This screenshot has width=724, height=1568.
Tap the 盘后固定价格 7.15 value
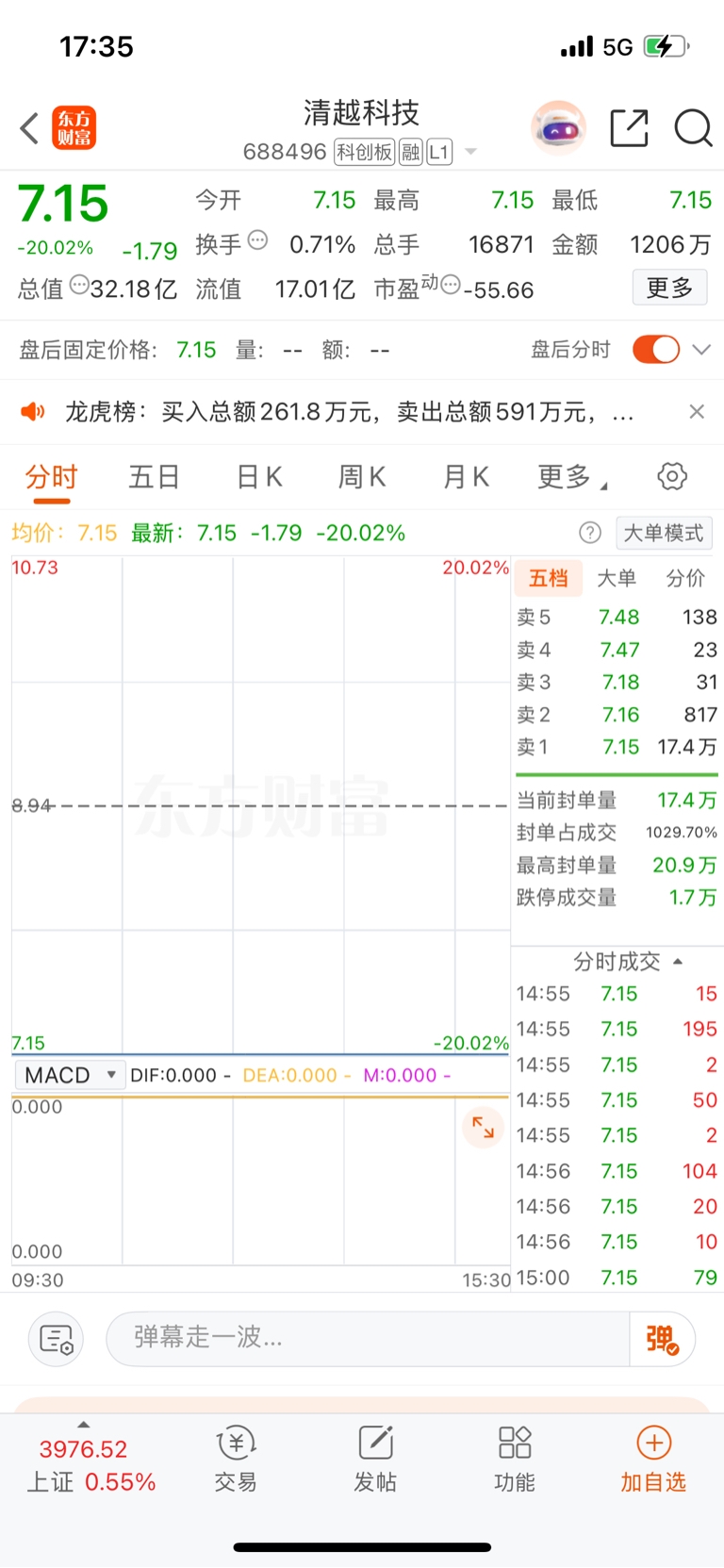tap(196, 350)
